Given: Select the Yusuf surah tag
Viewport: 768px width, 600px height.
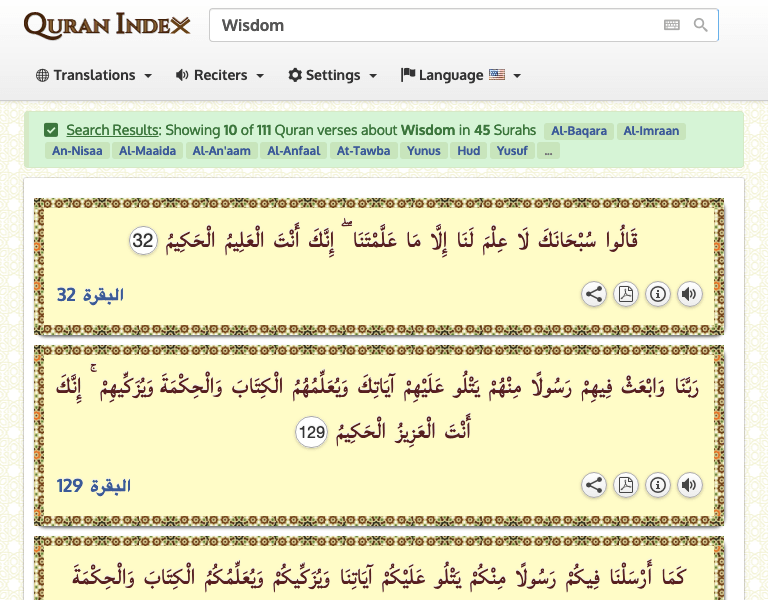Looking at the screenshot, I should tap(513, 151).
